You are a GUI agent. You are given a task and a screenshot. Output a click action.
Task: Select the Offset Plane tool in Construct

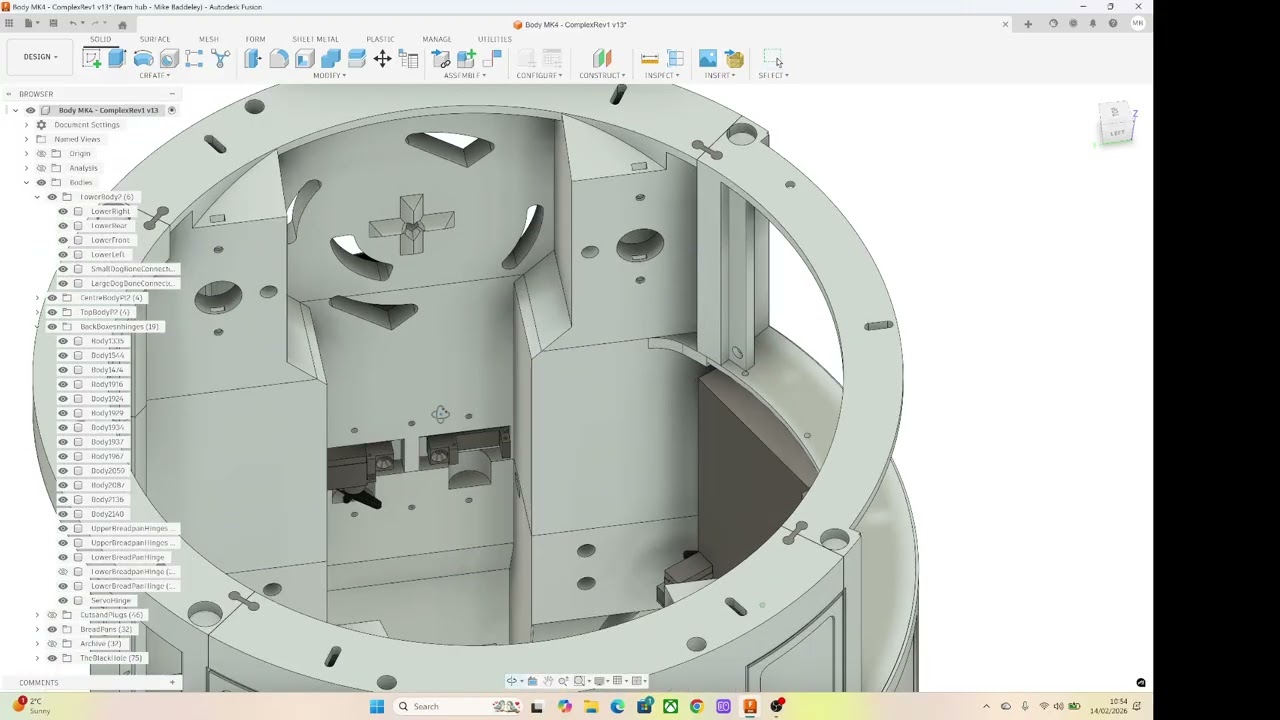pyautogui.click(x=602, y=59)
